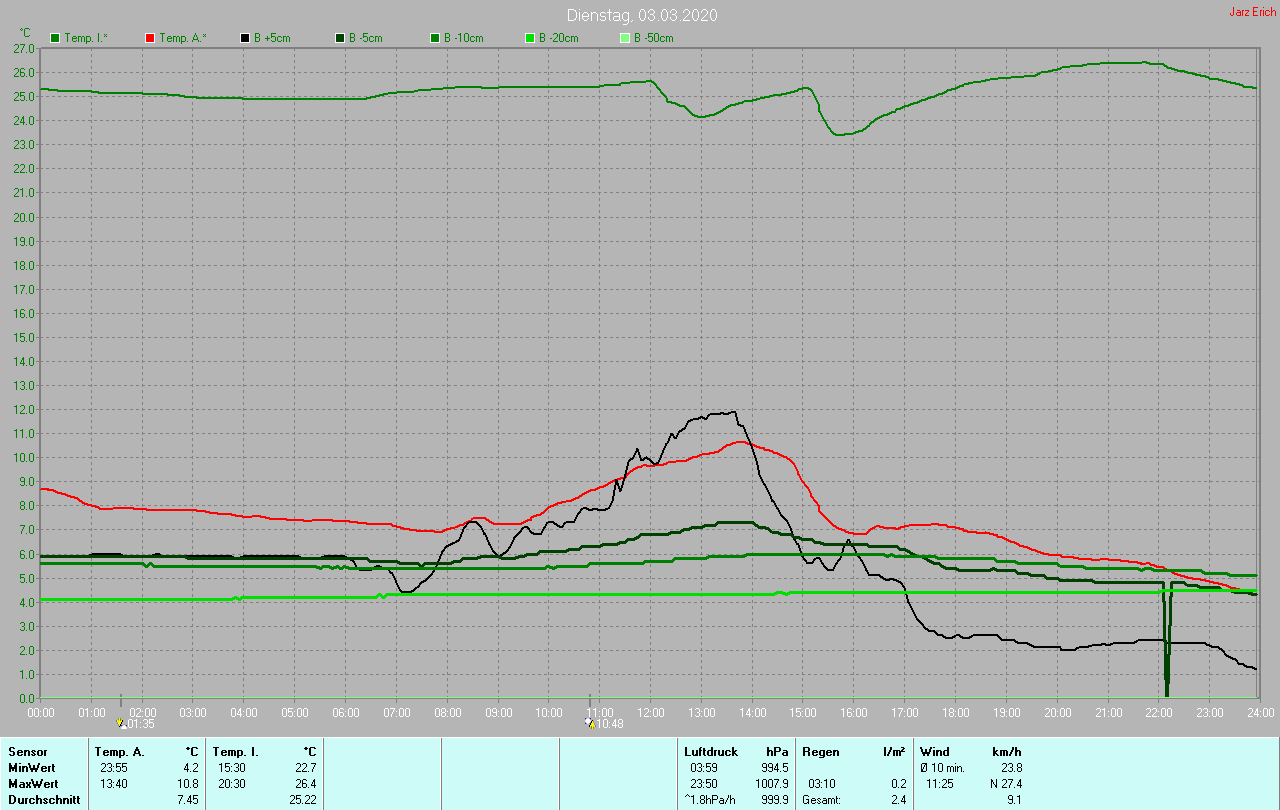The image size is (1280, 810).
Task: Click the MaxWert row label
Action: [x=32, y=783]
